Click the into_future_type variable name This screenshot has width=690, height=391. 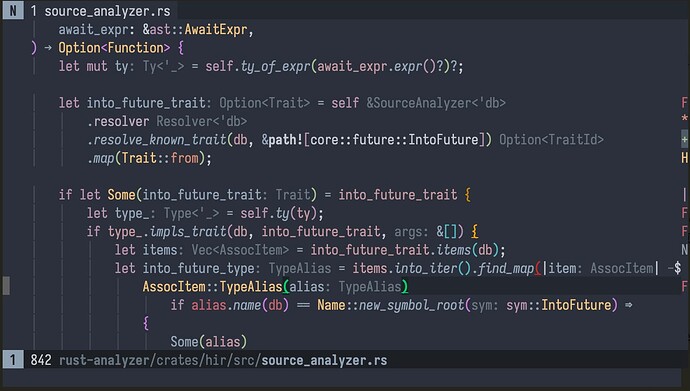click(198, 268)
